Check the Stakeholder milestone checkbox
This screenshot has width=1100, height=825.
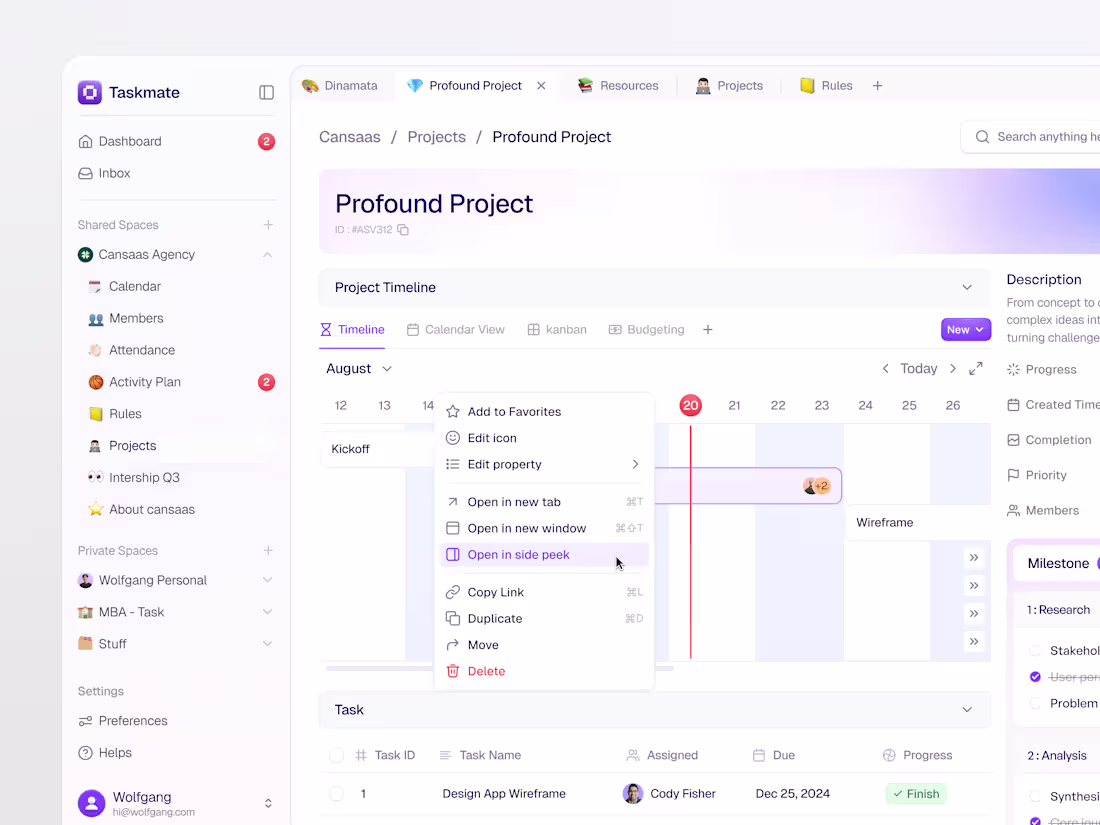coord(1034,650)
